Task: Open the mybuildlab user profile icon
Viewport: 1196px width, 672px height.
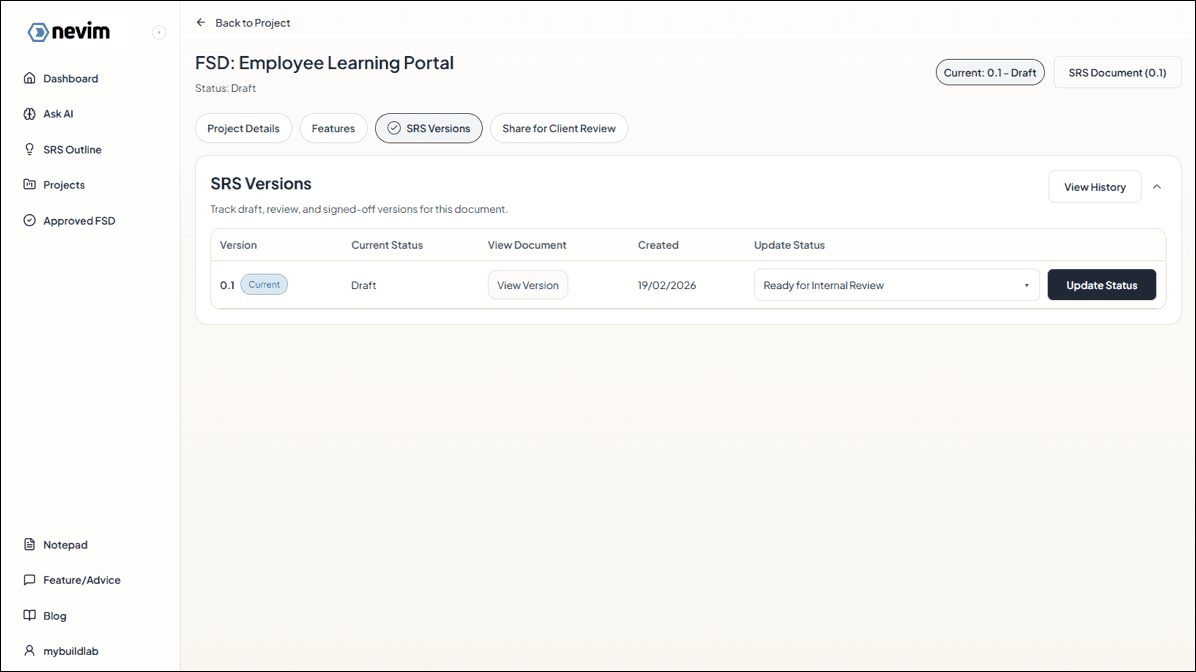Action: (x=30, y=651)
